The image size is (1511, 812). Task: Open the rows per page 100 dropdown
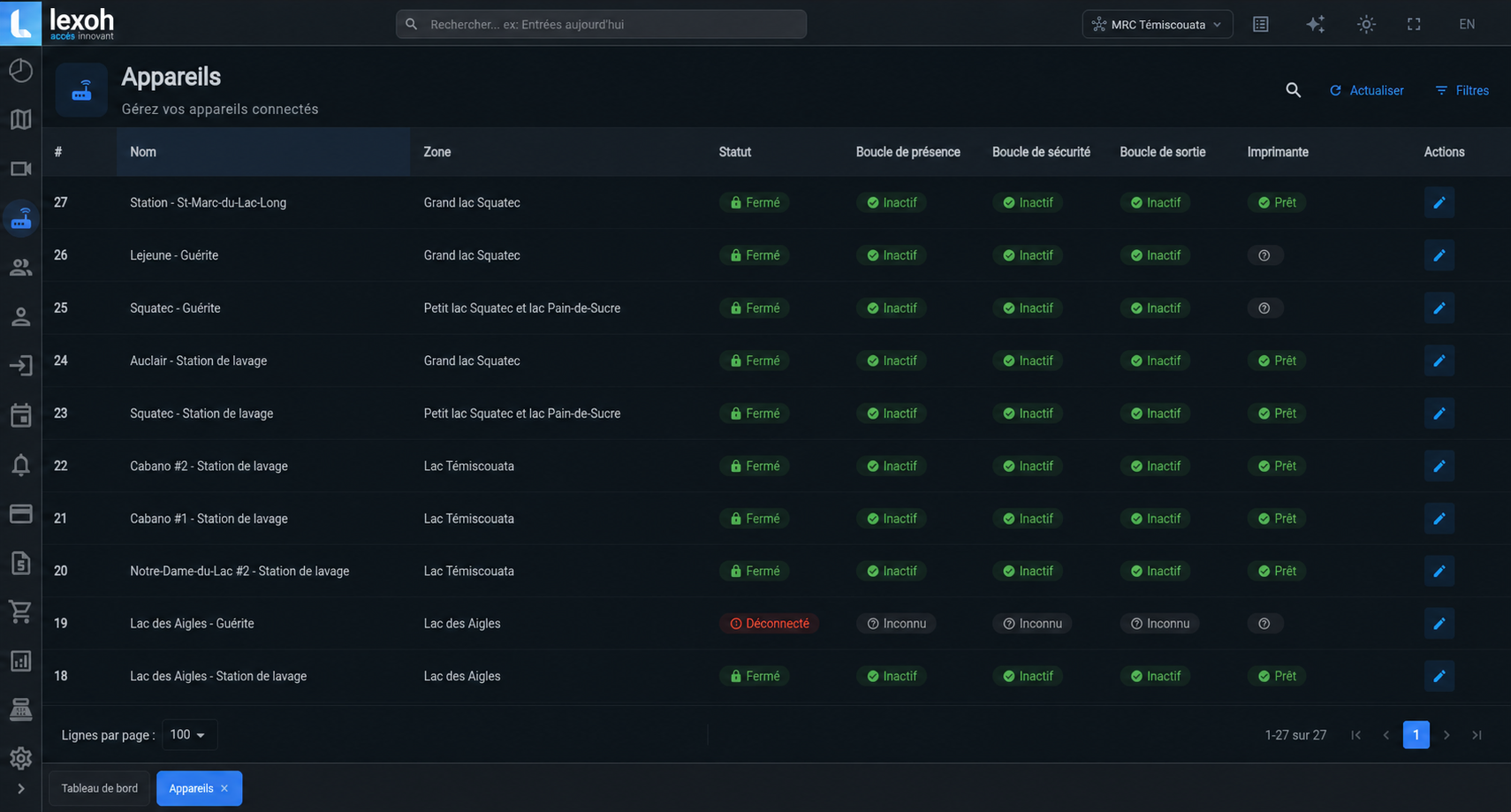click(189, 735)
